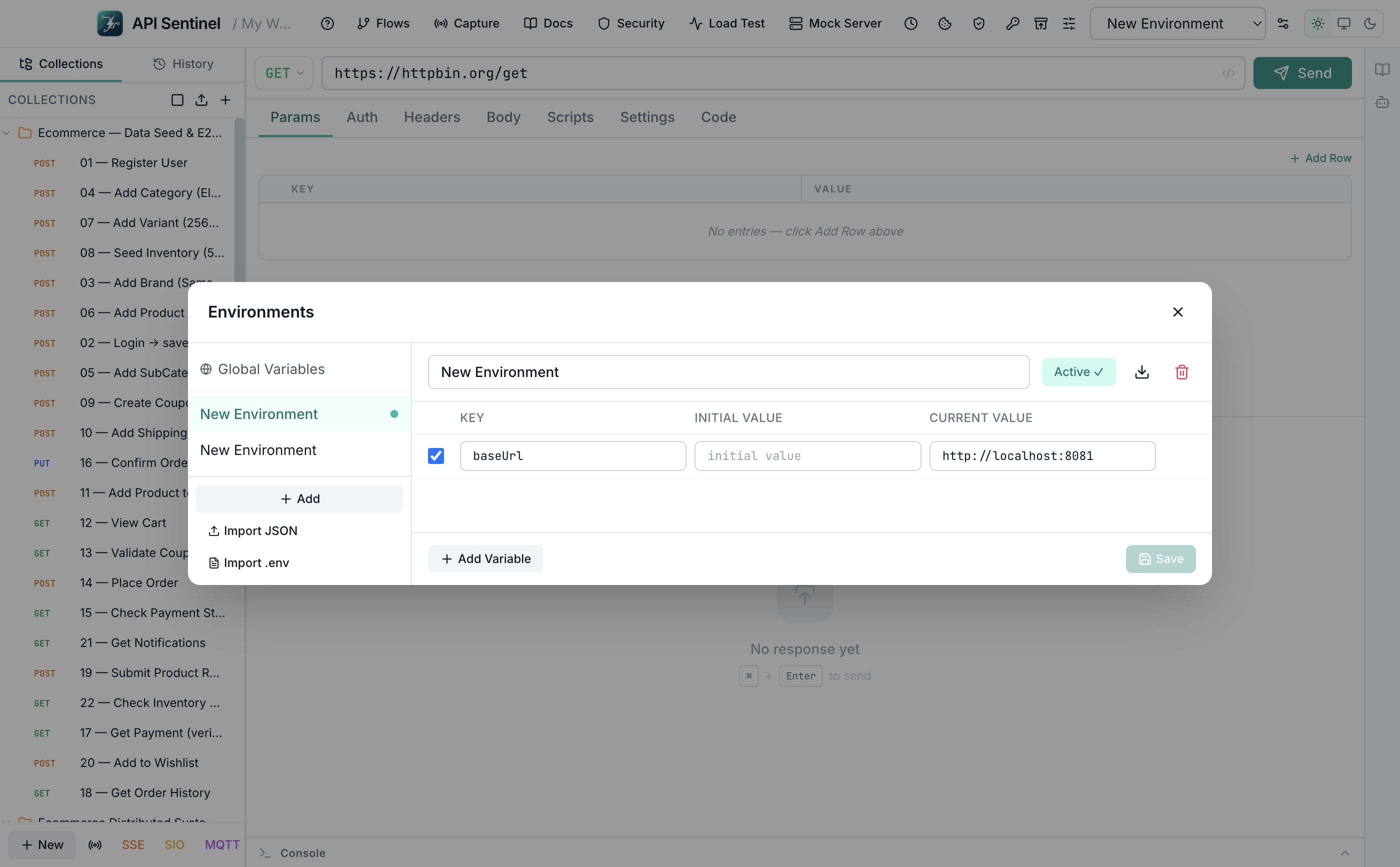The width and height of the screenshot is (1400, 867).
Task: Click the select collections square icon
Action: pyautogui.click(x=177, y=100)
